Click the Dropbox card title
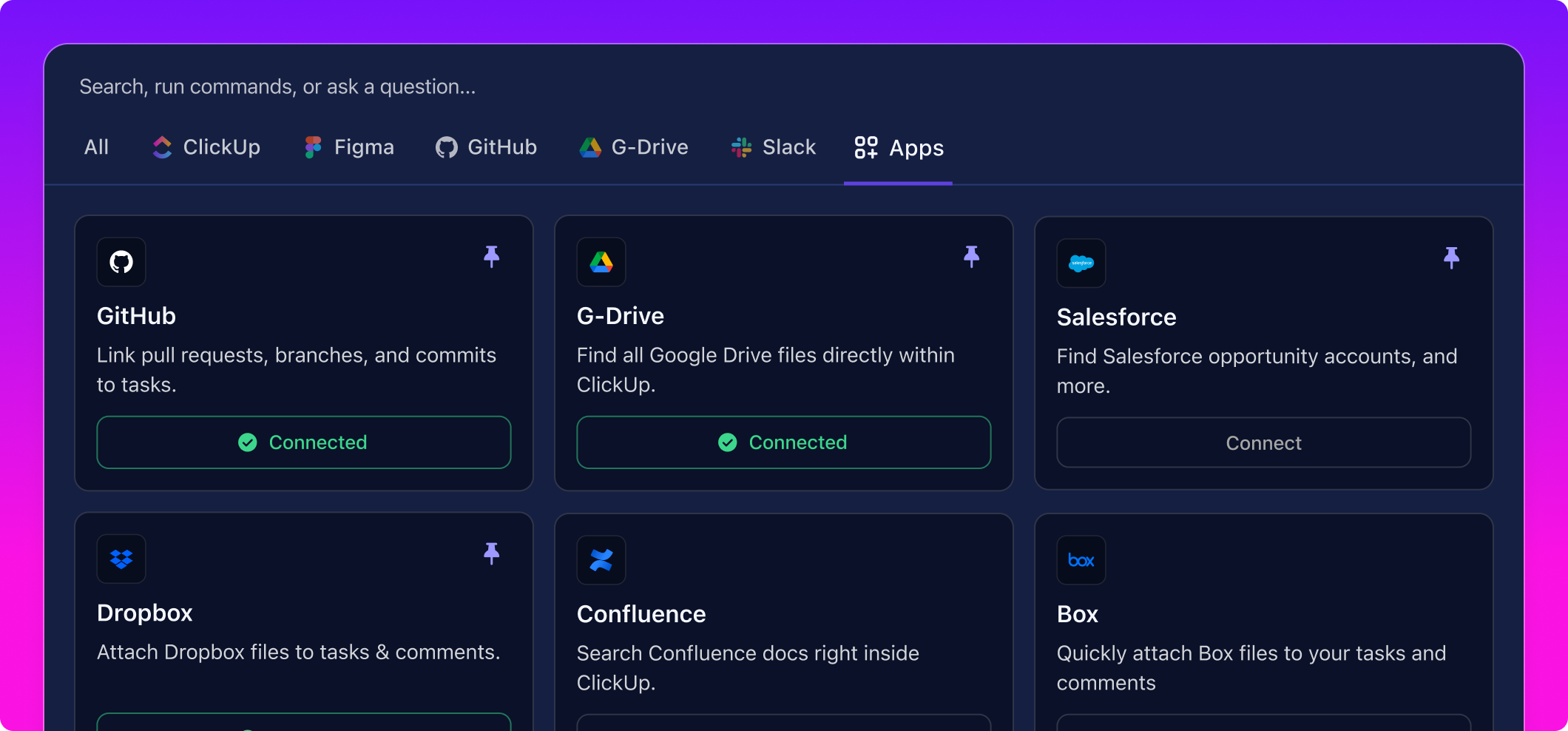The image size is (1568, 731). pyautogui.click(x=145, y=613)
